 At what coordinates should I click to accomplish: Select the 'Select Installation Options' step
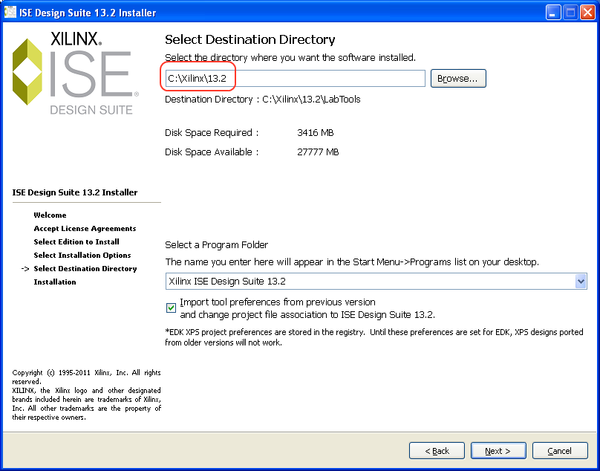click(82, 255)
